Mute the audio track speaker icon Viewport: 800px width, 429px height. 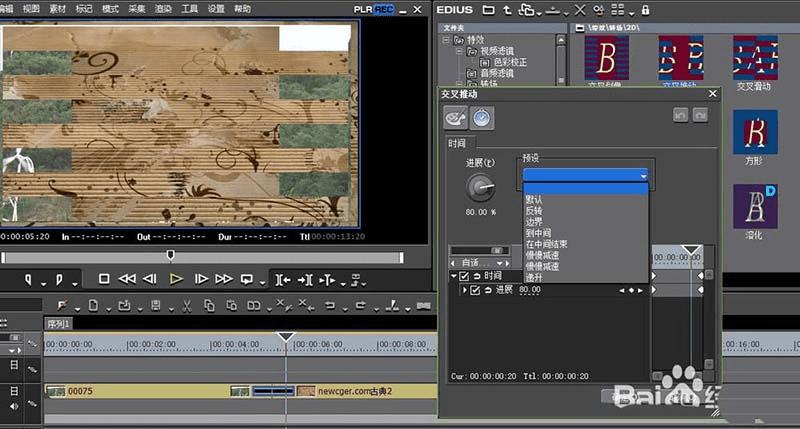[14, 406]
